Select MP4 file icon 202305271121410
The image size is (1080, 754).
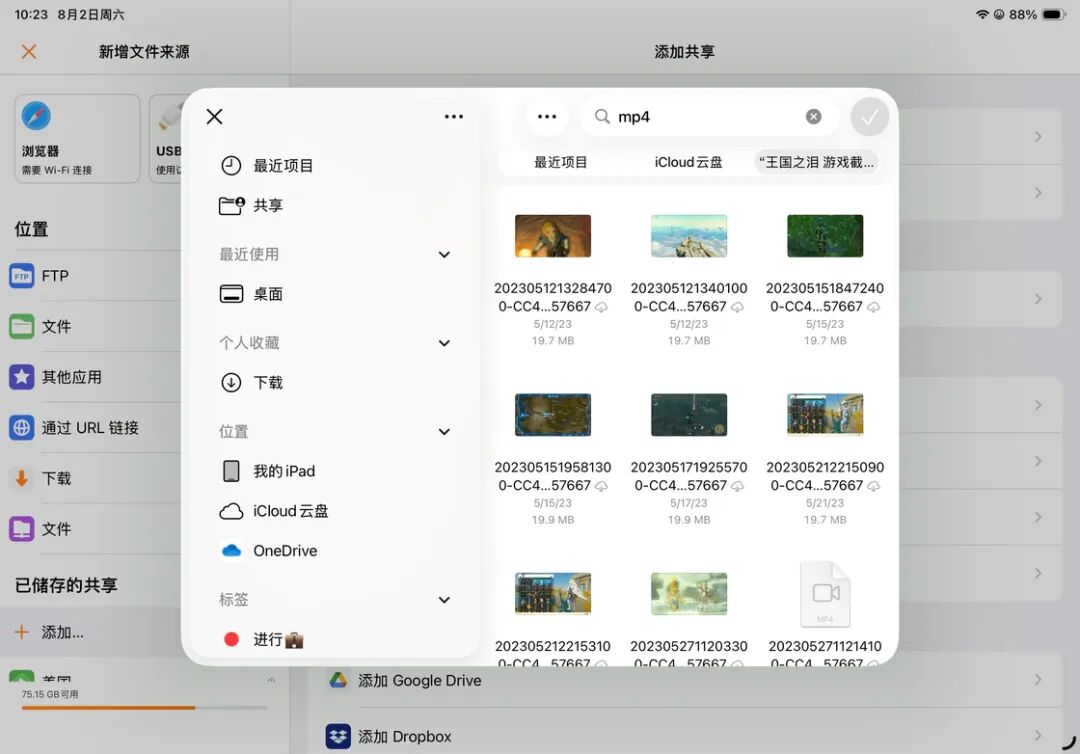click(825, 594)
